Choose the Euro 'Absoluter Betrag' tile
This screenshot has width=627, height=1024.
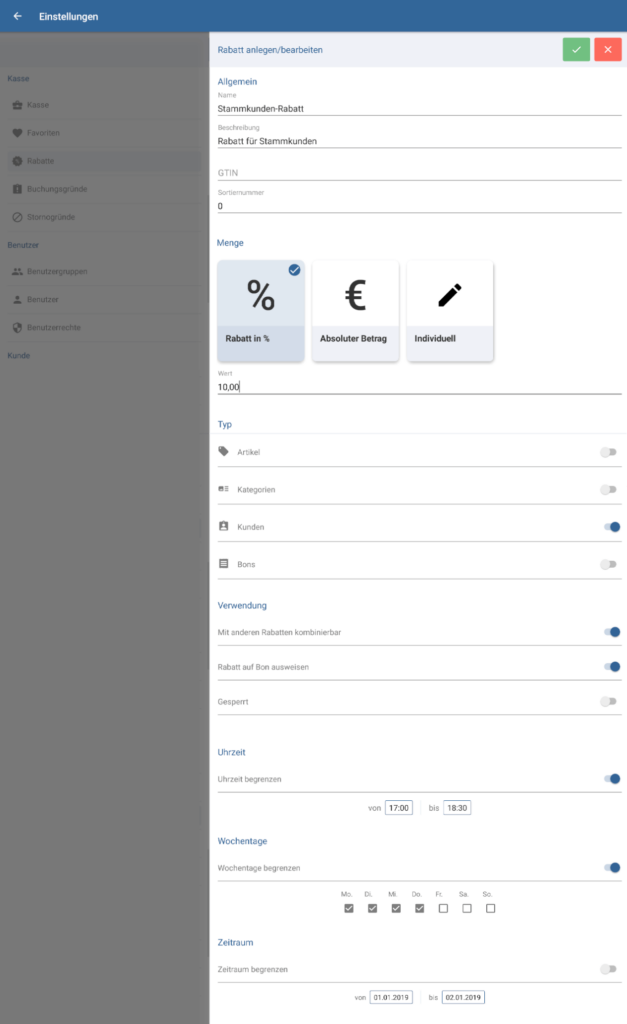(x=355, y=310)
